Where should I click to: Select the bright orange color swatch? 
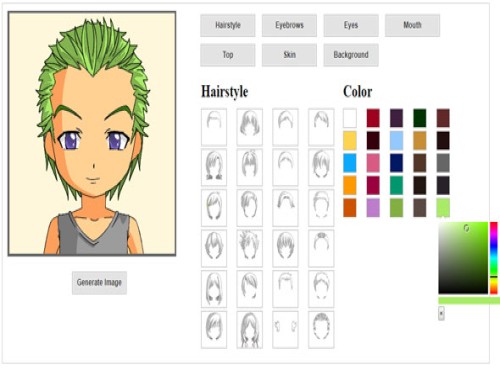(x=350, y=185)
